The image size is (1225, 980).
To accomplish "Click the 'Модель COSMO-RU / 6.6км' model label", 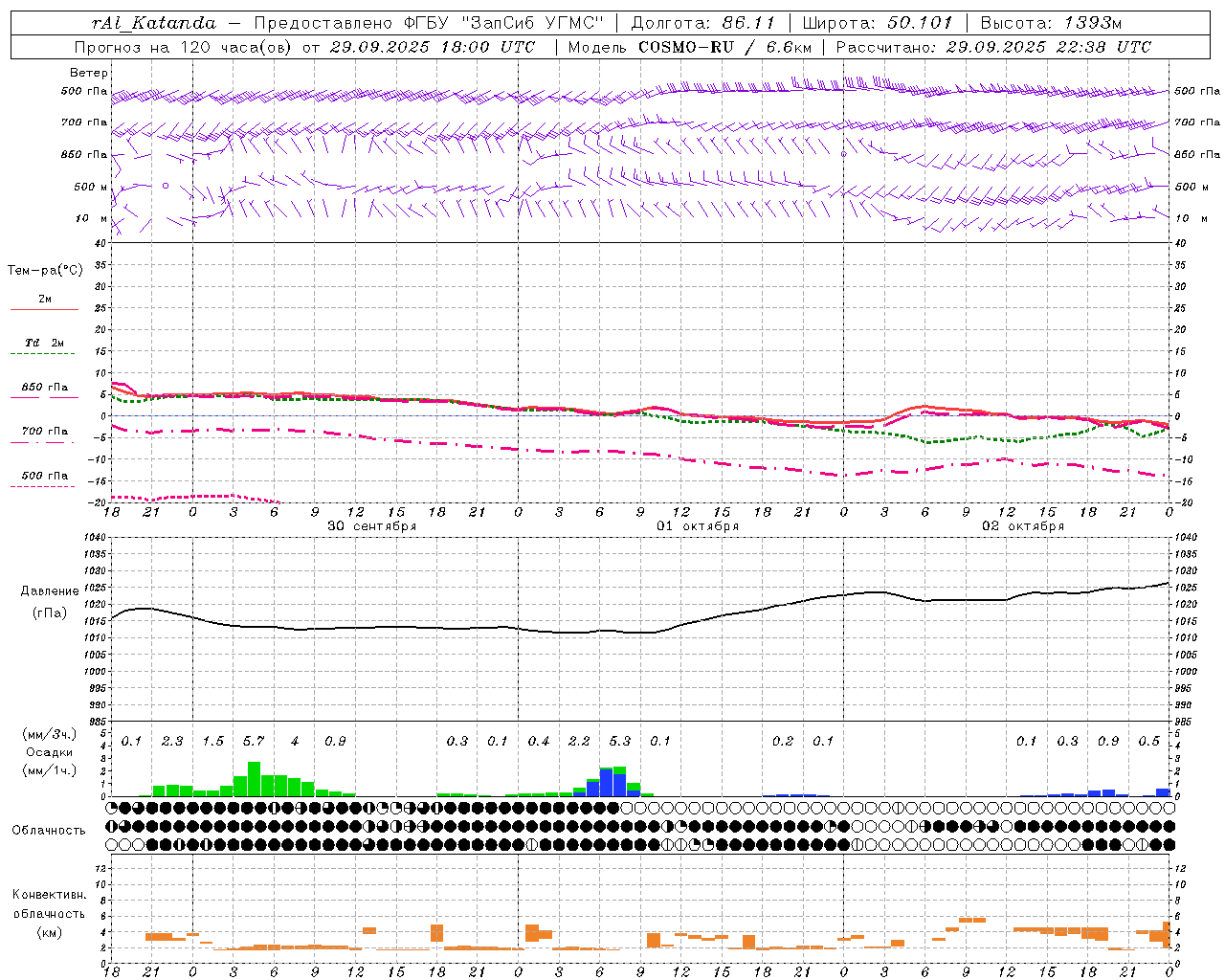I will pyautogui.click(x=690, y=47).
